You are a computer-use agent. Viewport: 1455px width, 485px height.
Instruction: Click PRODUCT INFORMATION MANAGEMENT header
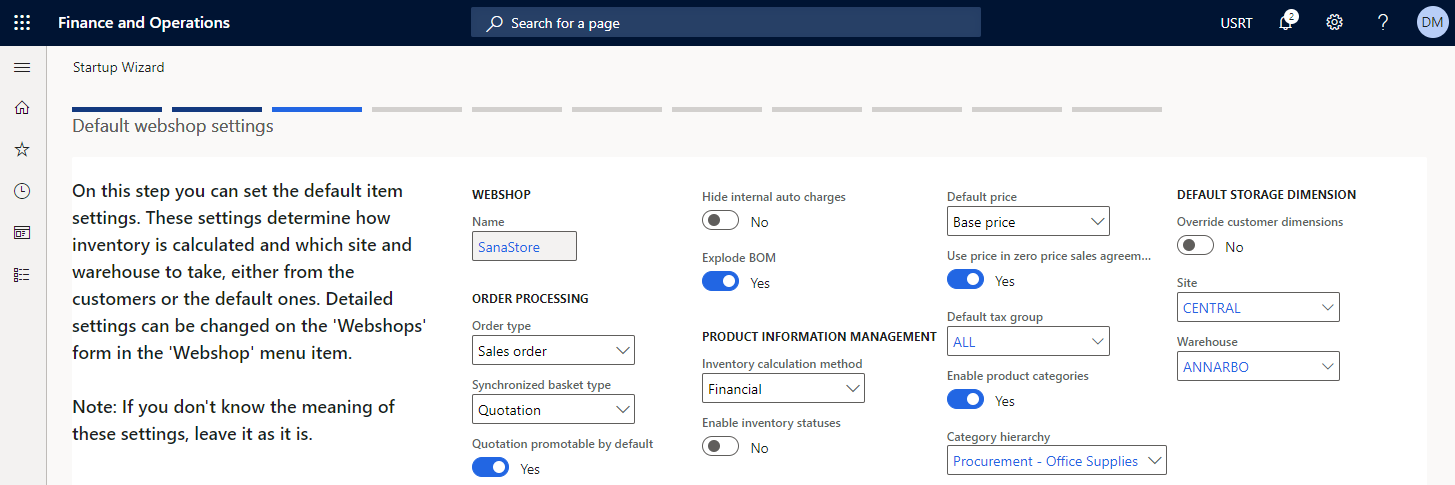click(x=819, y=336)
